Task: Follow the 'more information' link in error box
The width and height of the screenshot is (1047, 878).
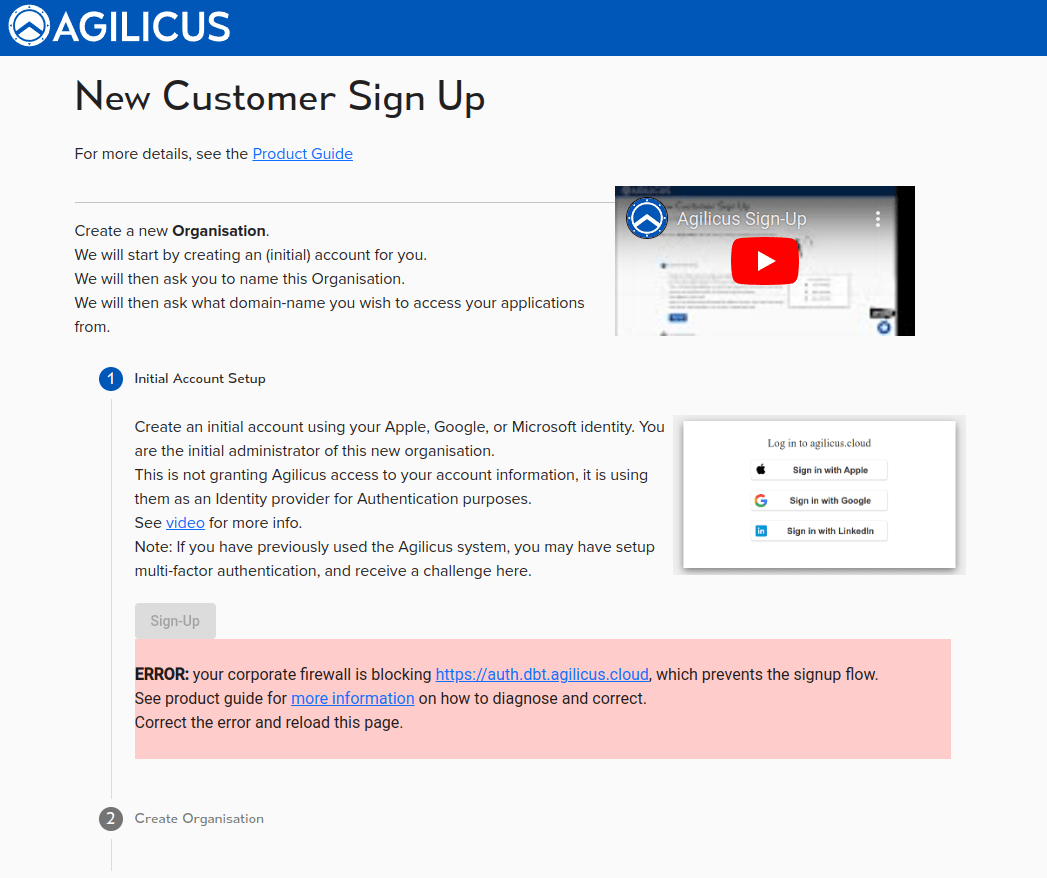Action: point(352,699)
